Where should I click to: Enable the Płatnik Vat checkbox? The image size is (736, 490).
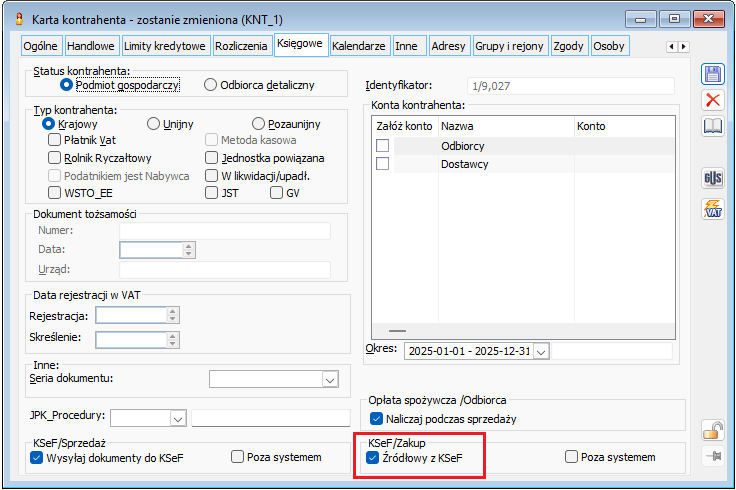pos(55,140)
